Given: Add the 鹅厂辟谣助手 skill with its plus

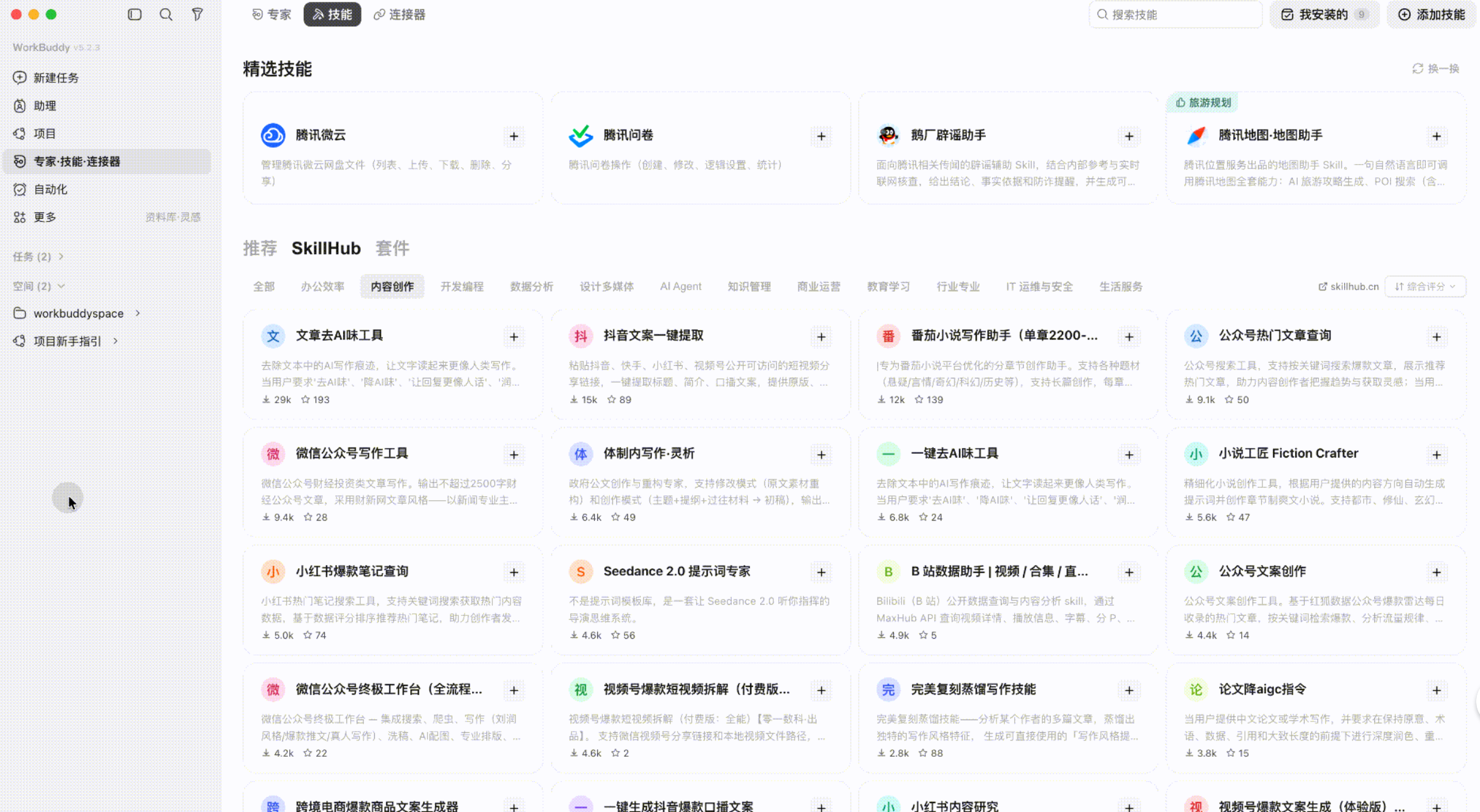Looking at the screenshot, I should pos(1129,136).
